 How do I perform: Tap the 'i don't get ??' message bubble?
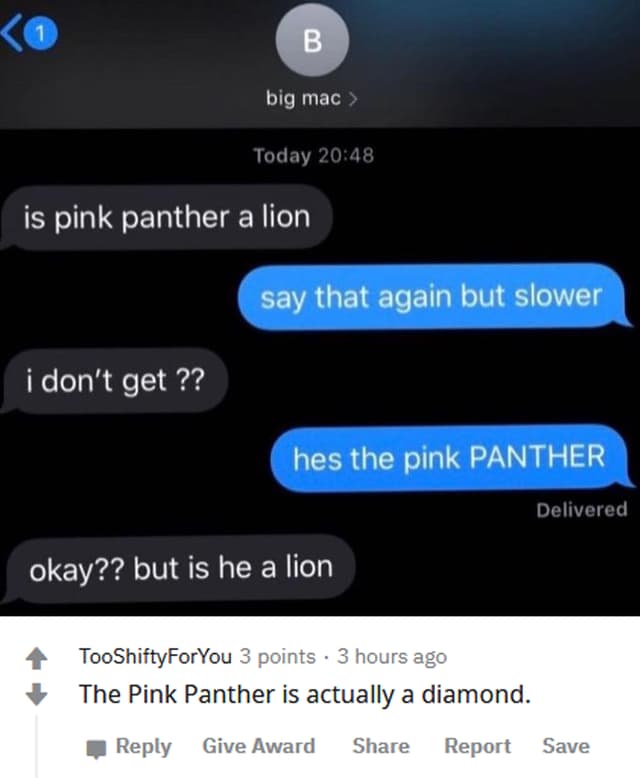(115, 381)
